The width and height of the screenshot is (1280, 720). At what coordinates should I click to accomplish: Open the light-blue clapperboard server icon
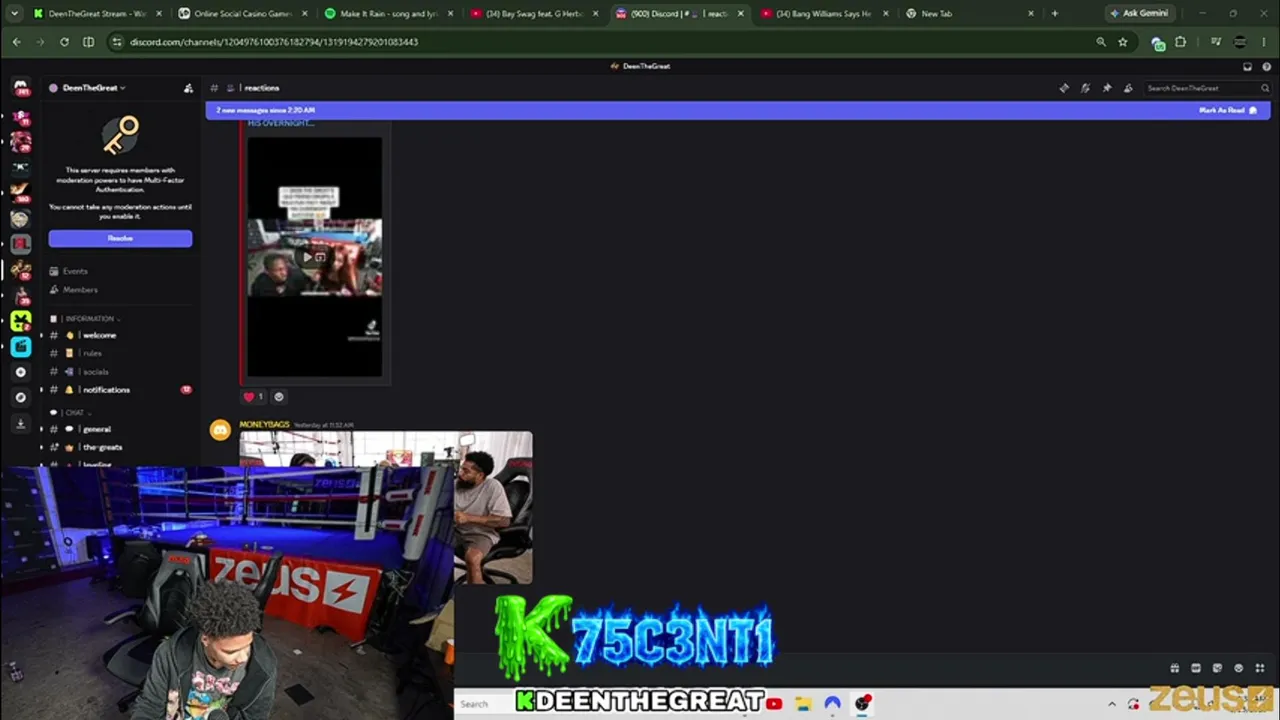click(20, 347)
